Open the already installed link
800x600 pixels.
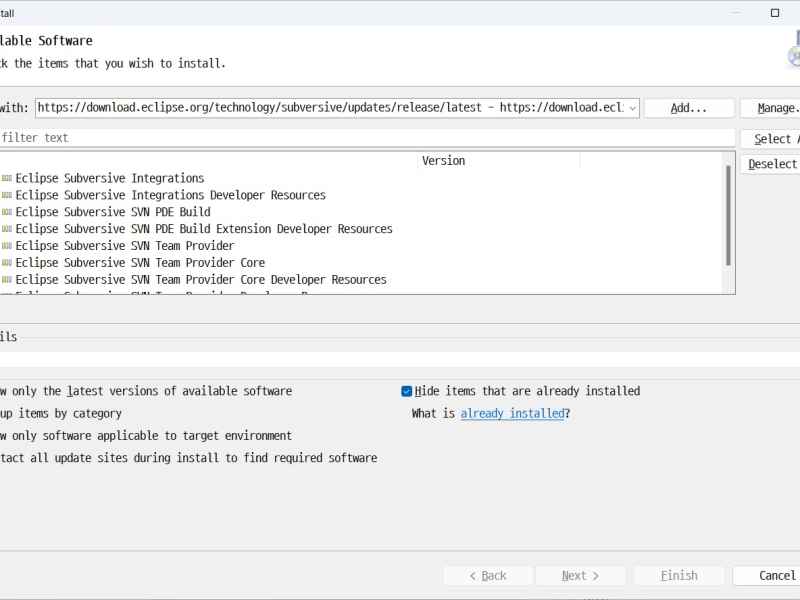point(512,413)
